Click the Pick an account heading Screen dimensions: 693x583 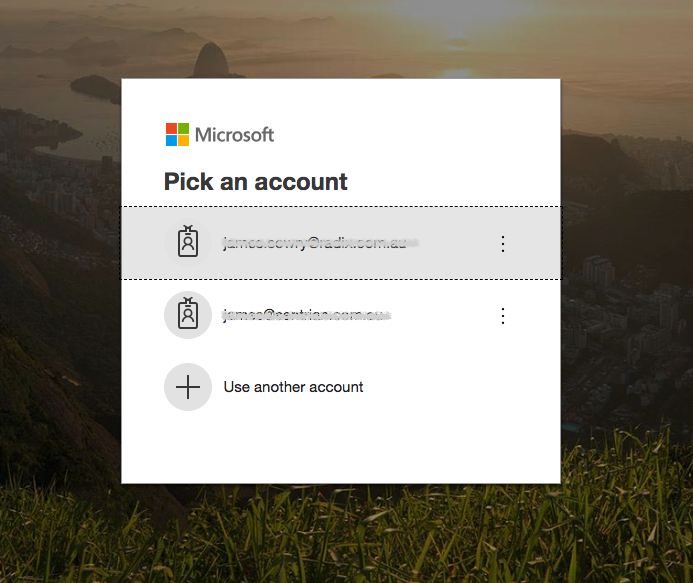pyautogui.click(x=255, y=182)
